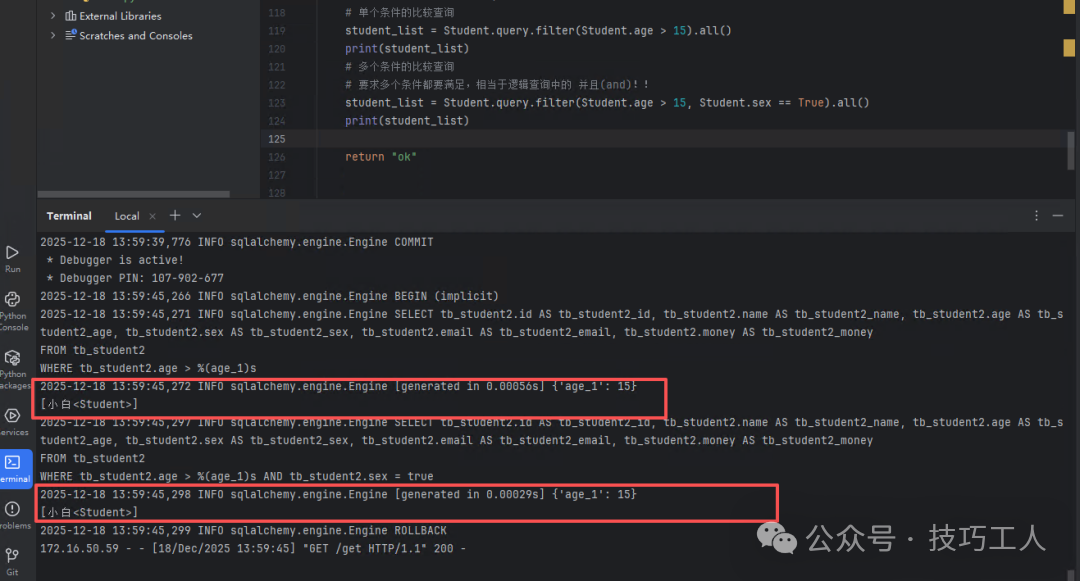
Task: Click the Engine COMMIT log line
Action: click(x=236, y=242)
